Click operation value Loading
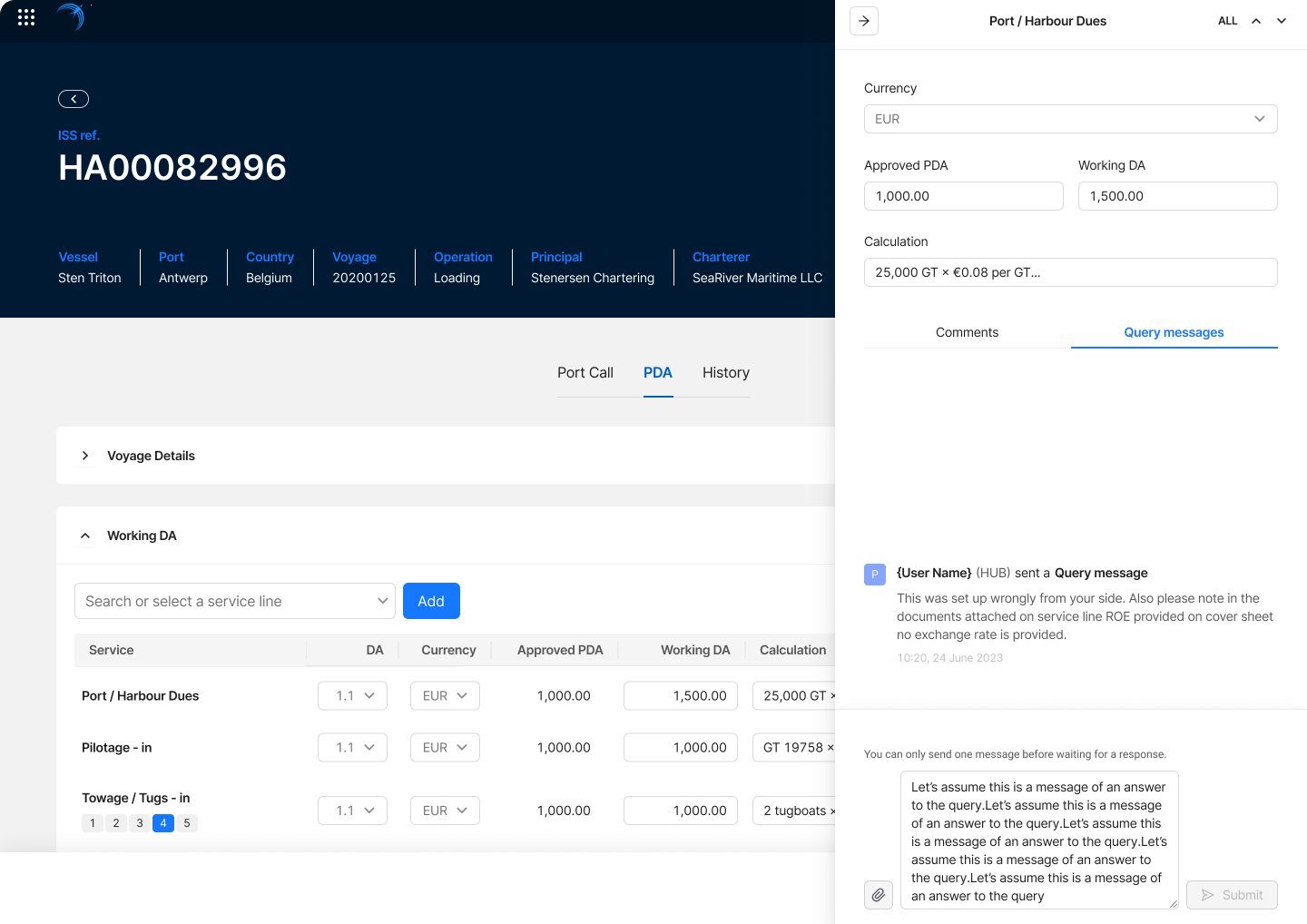Image resolution: width=1307 pixels, height=924 pixels. pos(457,278)
